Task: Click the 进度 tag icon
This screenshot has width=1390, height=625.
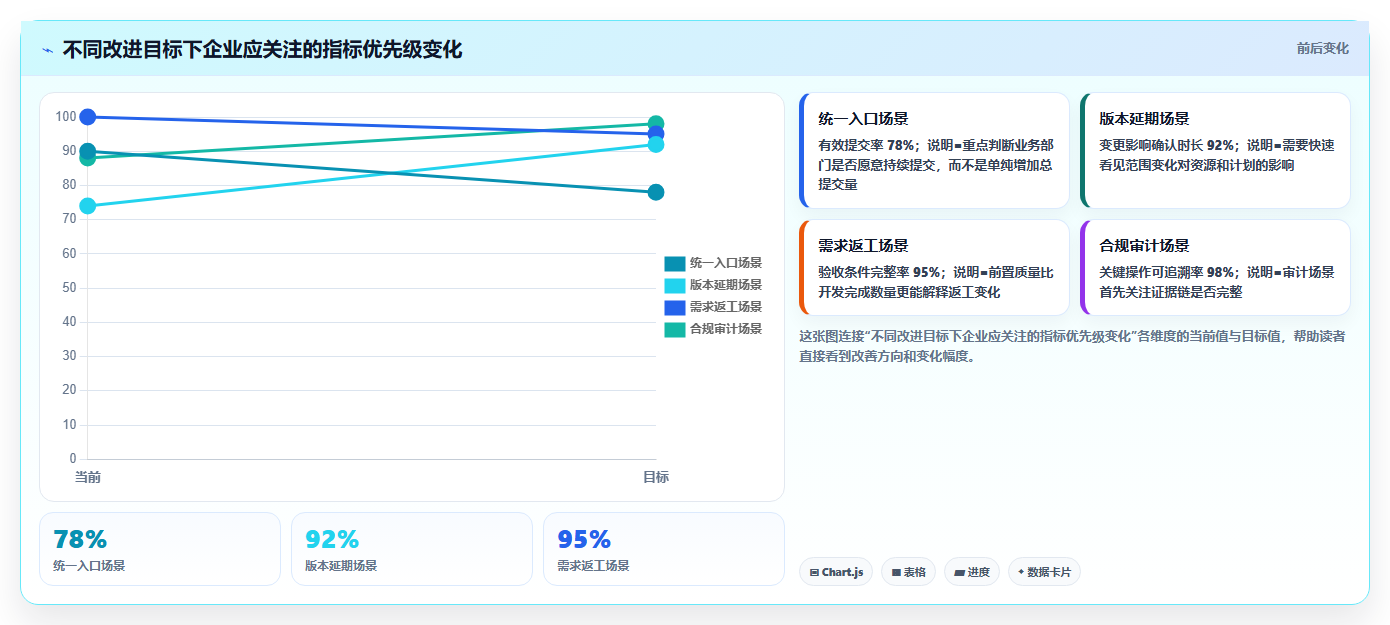Action: [x=960, y=573]
